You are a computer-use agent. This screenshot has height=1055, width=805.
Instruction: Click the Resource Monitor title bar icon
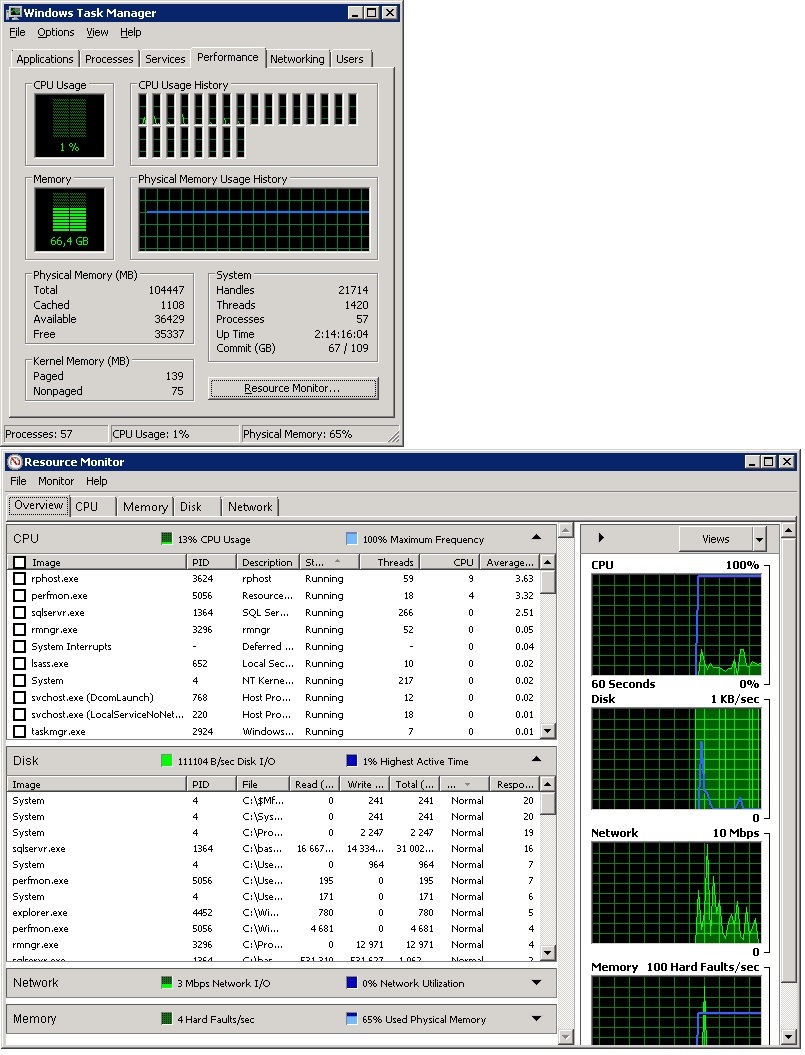point(14,462)
